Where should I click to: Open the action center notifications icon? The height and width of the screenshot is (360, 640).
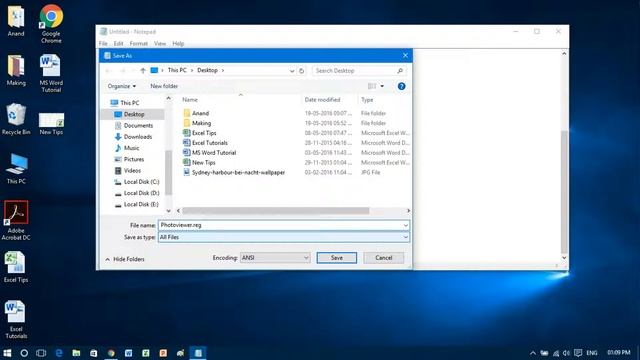click(578, 353)
